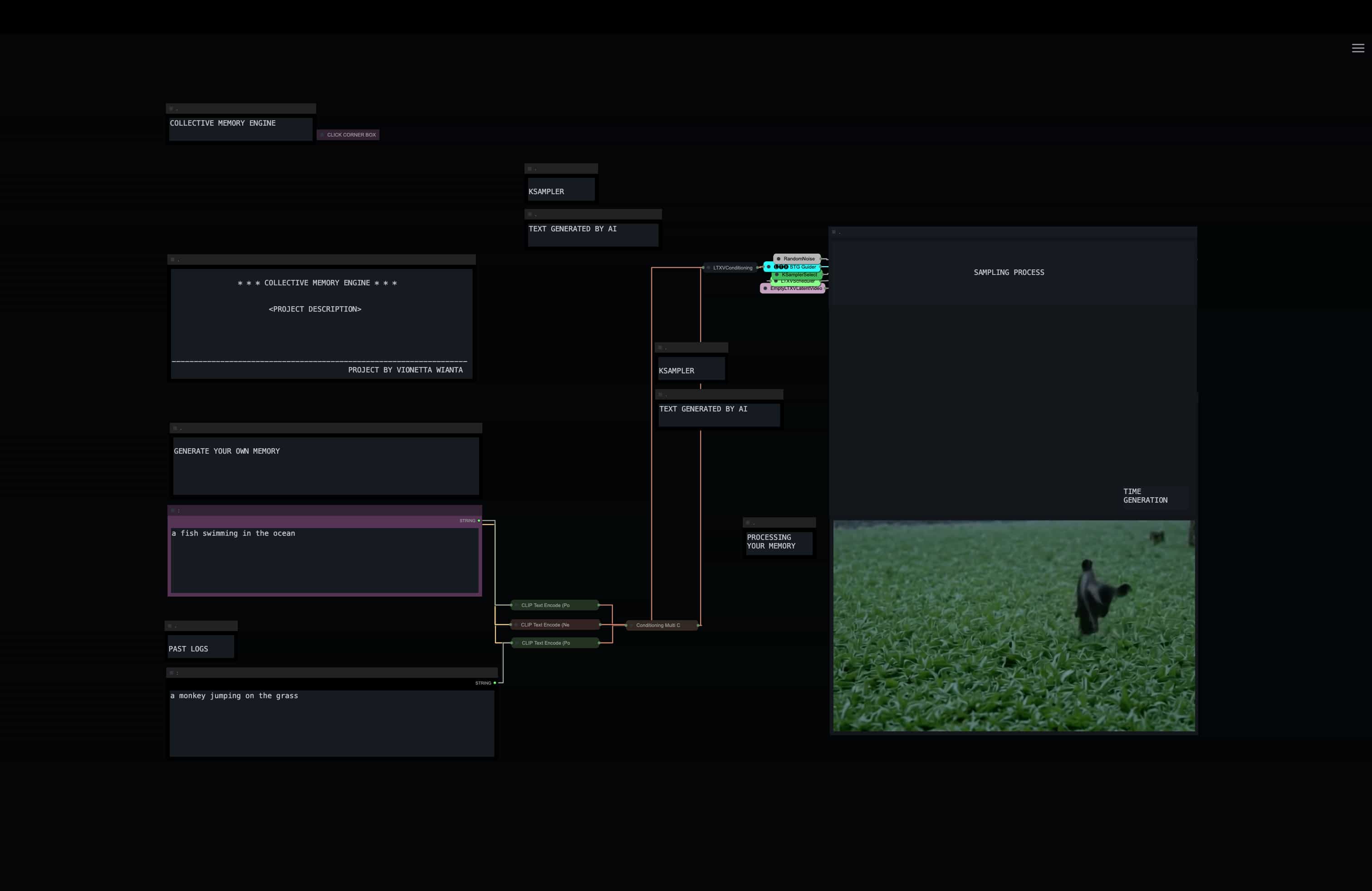Click output port of Conditioning Multi C node

pyautogui.click(x=698, y=625)
